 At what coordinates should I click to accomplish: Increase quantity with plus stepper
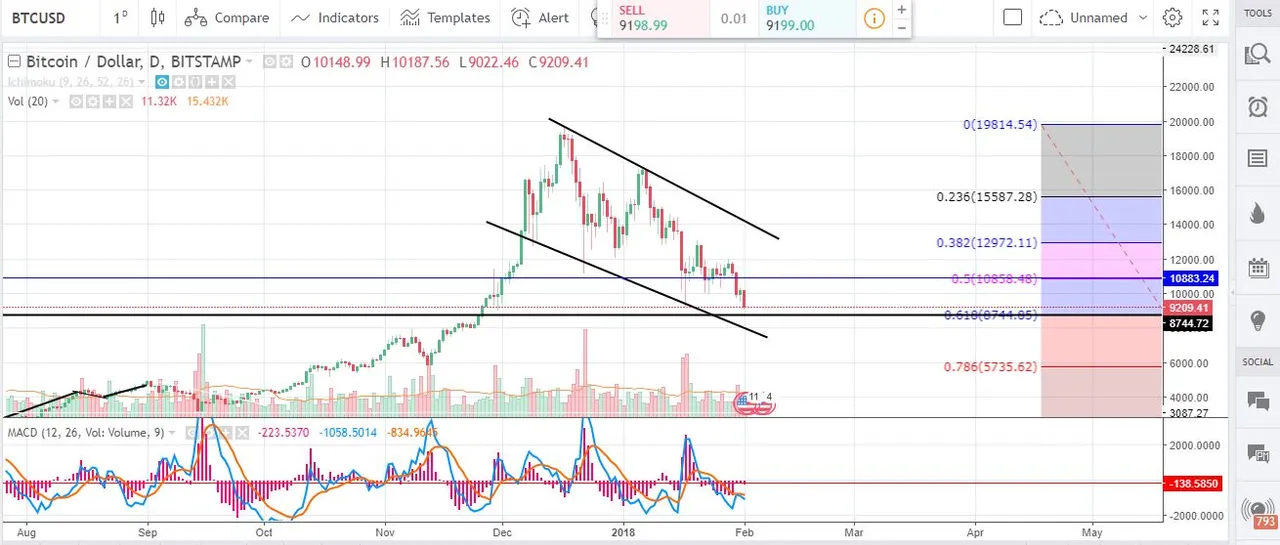coord(902,9)
